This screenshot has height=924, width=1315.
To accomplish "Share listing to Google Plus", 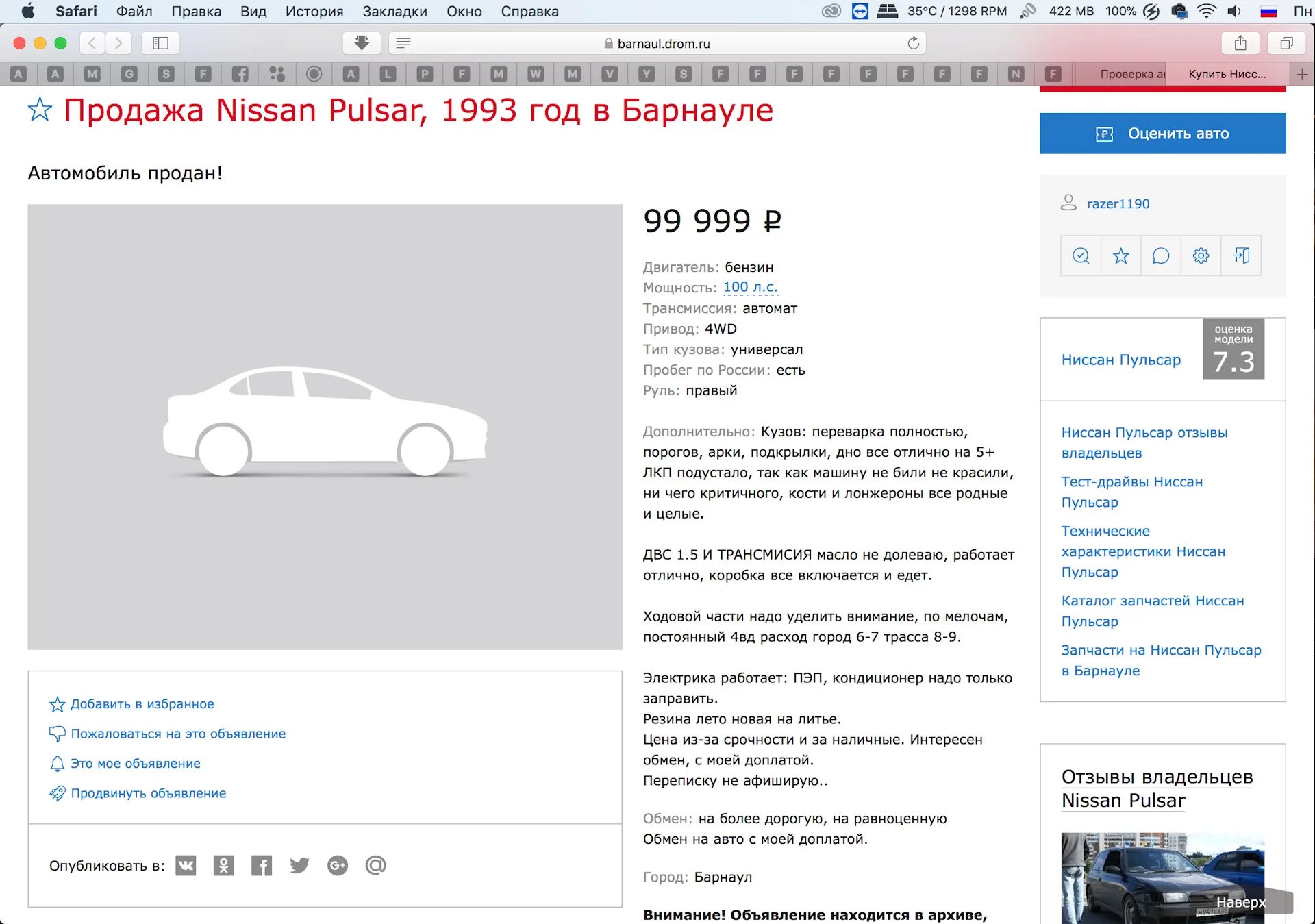I will click(x=338, y=866).
